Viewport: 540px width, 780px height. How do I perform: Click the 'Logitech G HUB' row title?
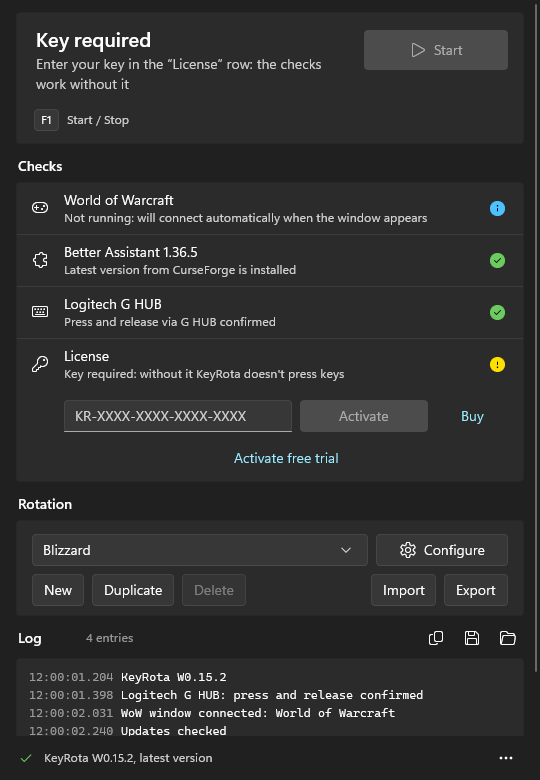click(112, 304)
